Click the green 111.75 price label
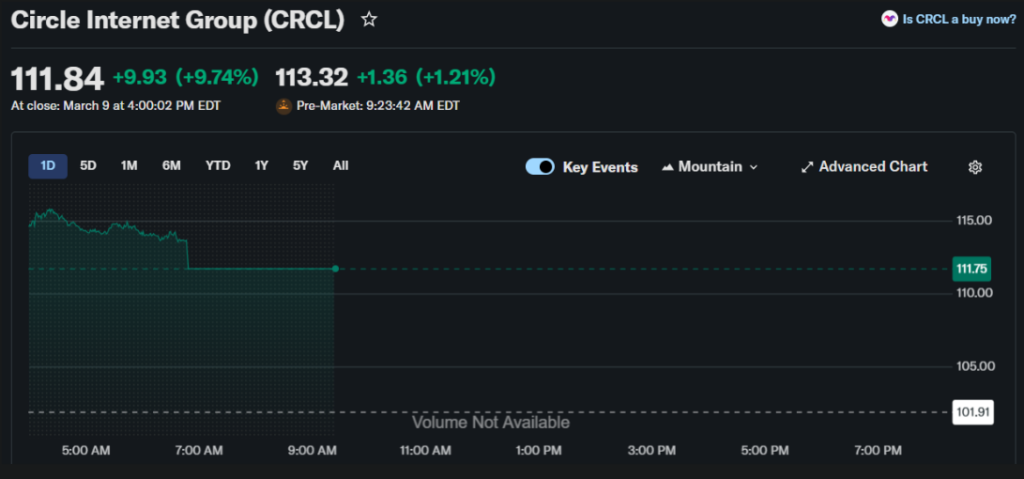This screenshot has width=1024, height=479. (x=972, y=269)
